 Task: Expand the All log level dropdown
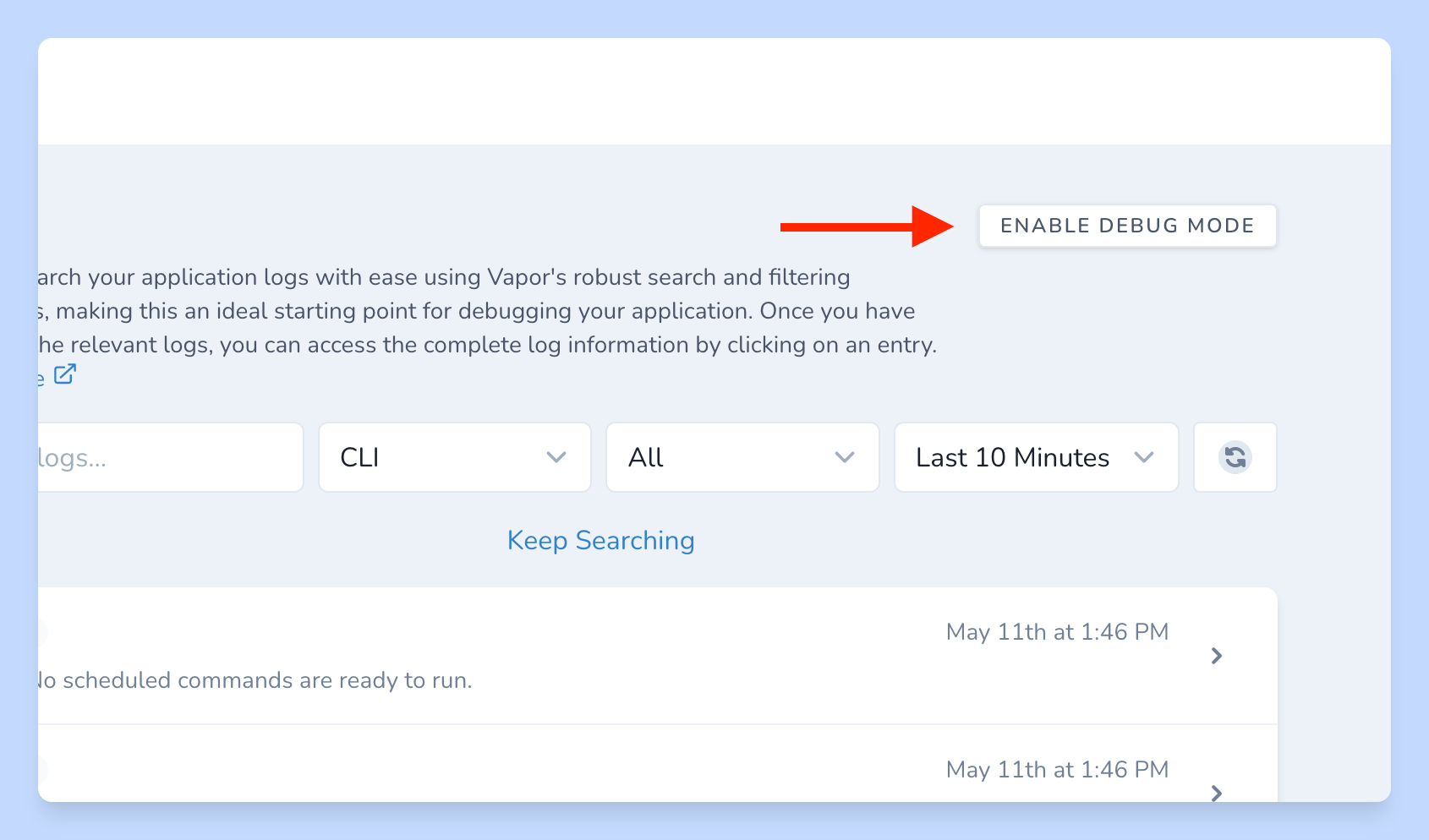[742, 457]
